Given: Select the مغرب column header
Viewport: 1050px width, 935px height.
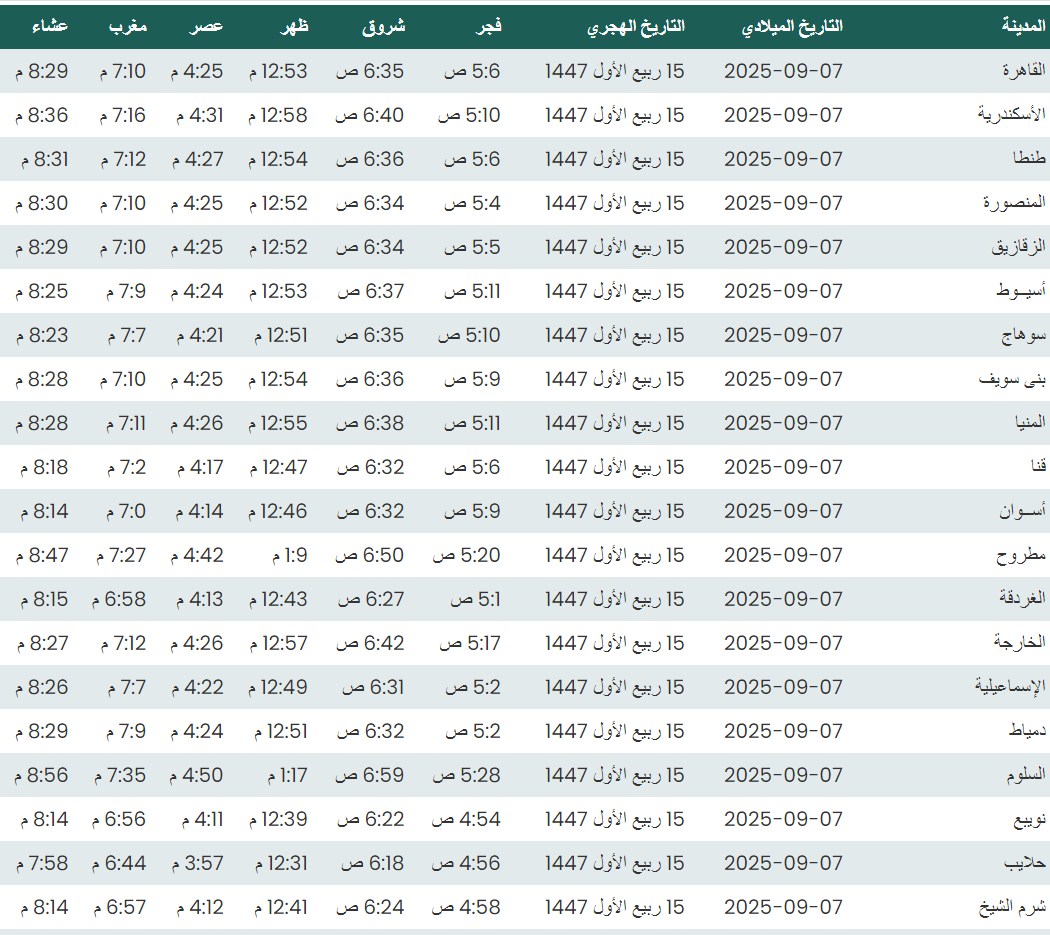Looking at the screenshot, I should pos(128,27).
